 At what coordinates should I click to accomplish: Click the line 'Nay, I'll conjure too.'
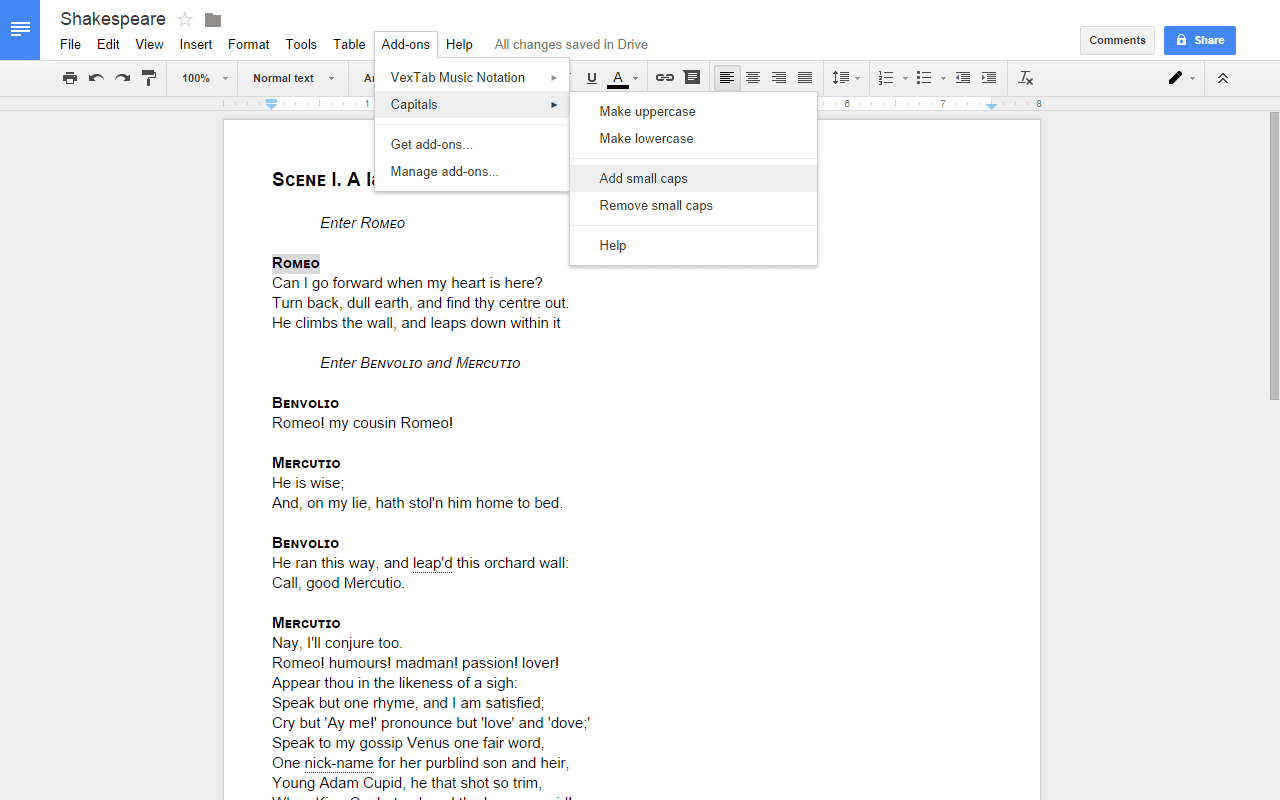click(x=338, y=643)
